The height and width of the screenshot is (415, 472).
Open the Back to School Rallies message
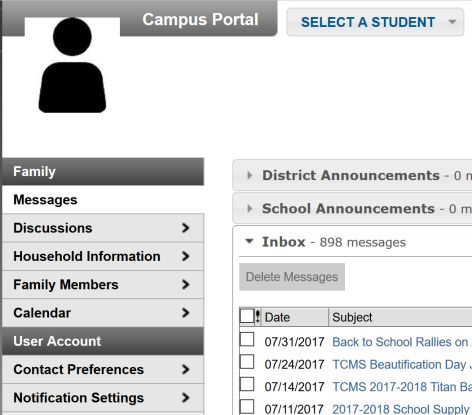(402, 342)
